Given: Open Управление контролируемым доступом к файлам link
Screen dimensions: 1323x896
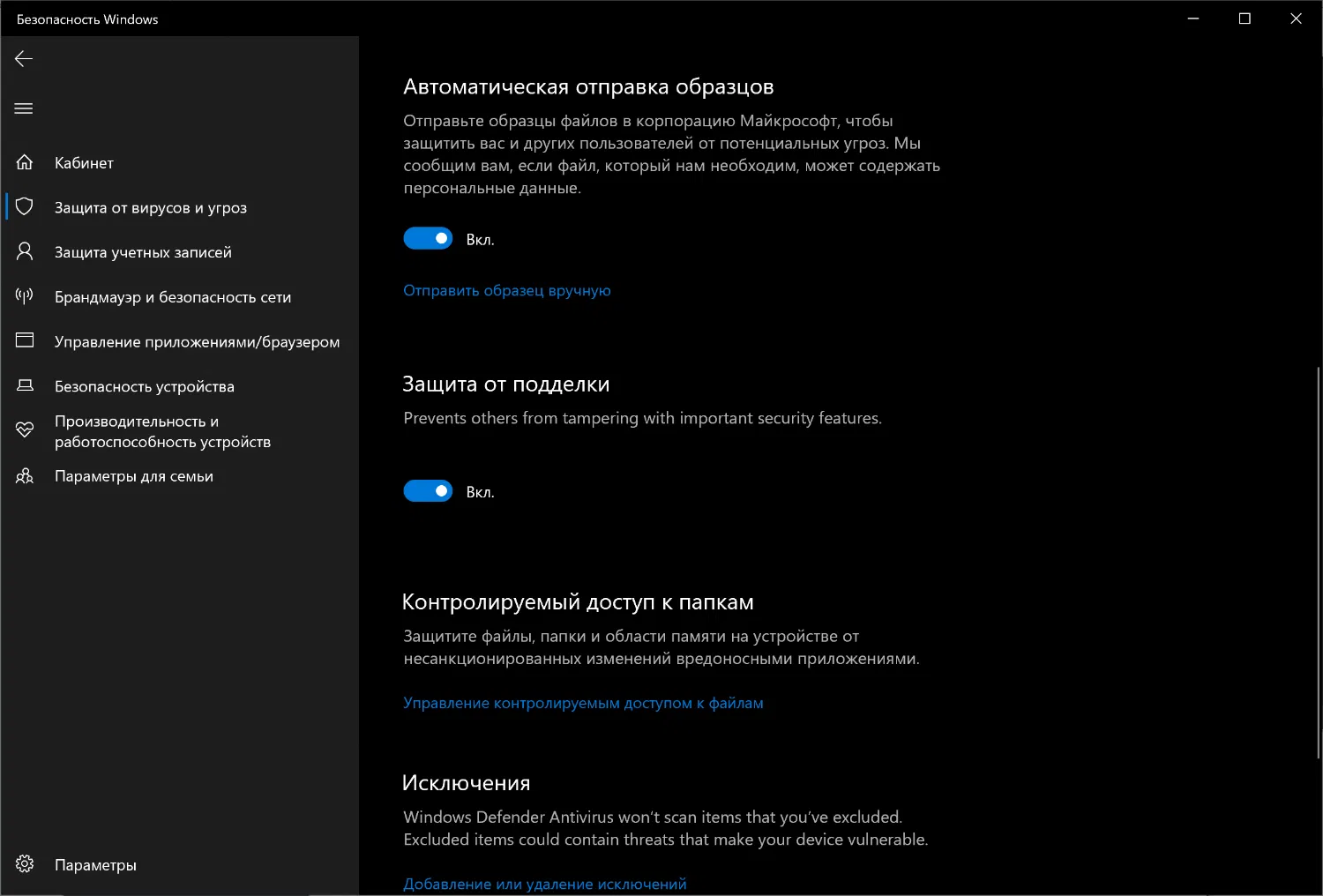Looking at the screenshot, I should pyautogui.click(x=583, y=703).
